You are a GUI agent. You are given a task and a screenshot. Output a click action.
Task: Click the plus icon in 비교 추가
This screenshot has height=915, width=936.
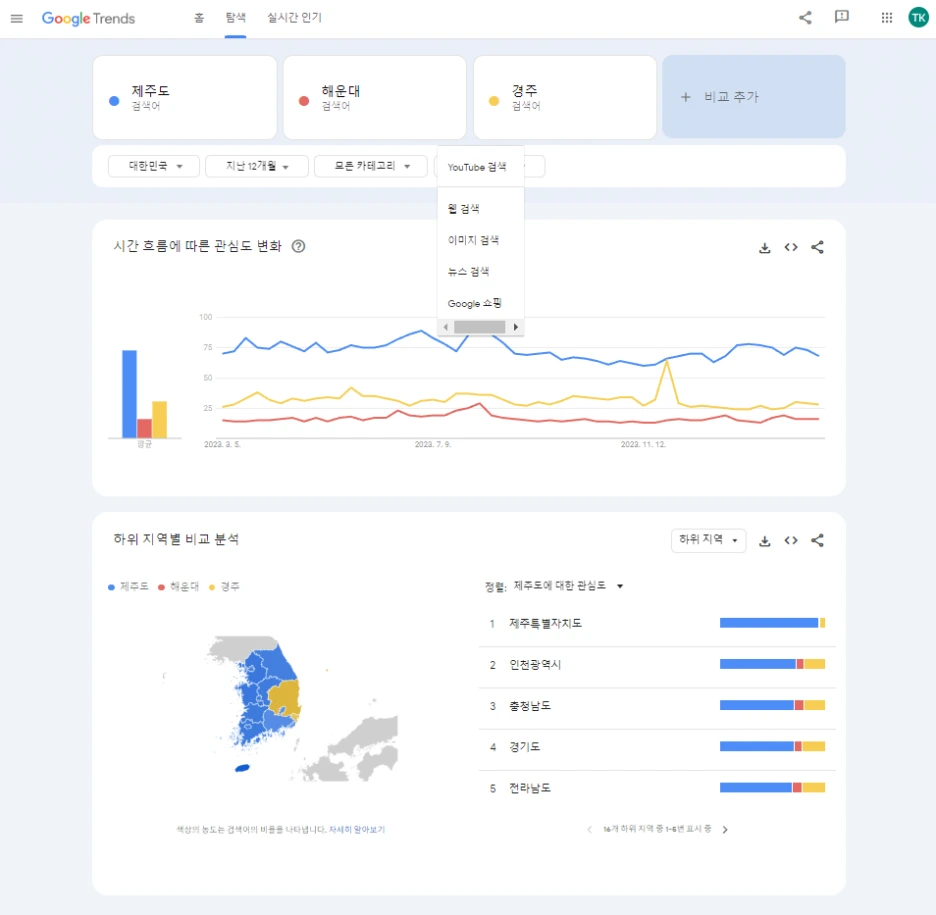pyautogui.click(x=686, y=97)
